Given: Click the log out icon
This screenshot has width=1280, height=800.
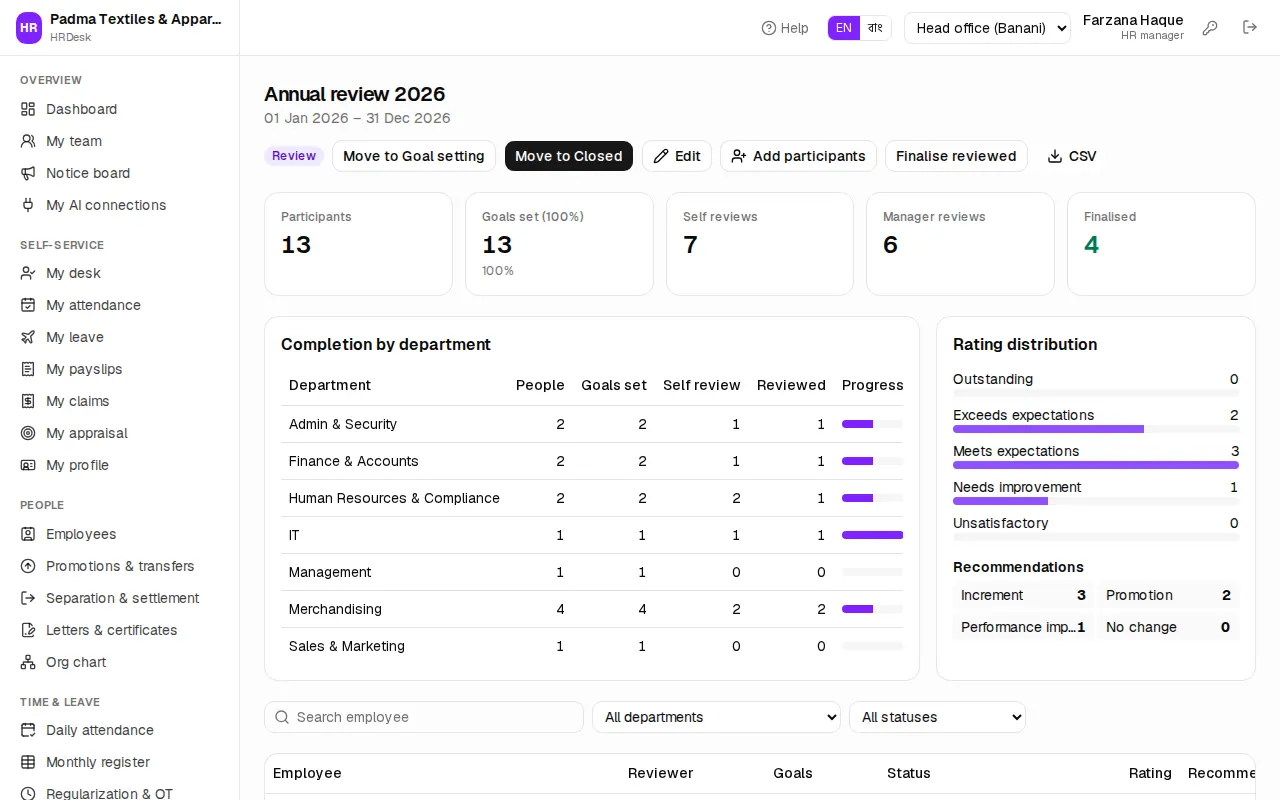Looking at the screenshot, I should (1250, 28).
